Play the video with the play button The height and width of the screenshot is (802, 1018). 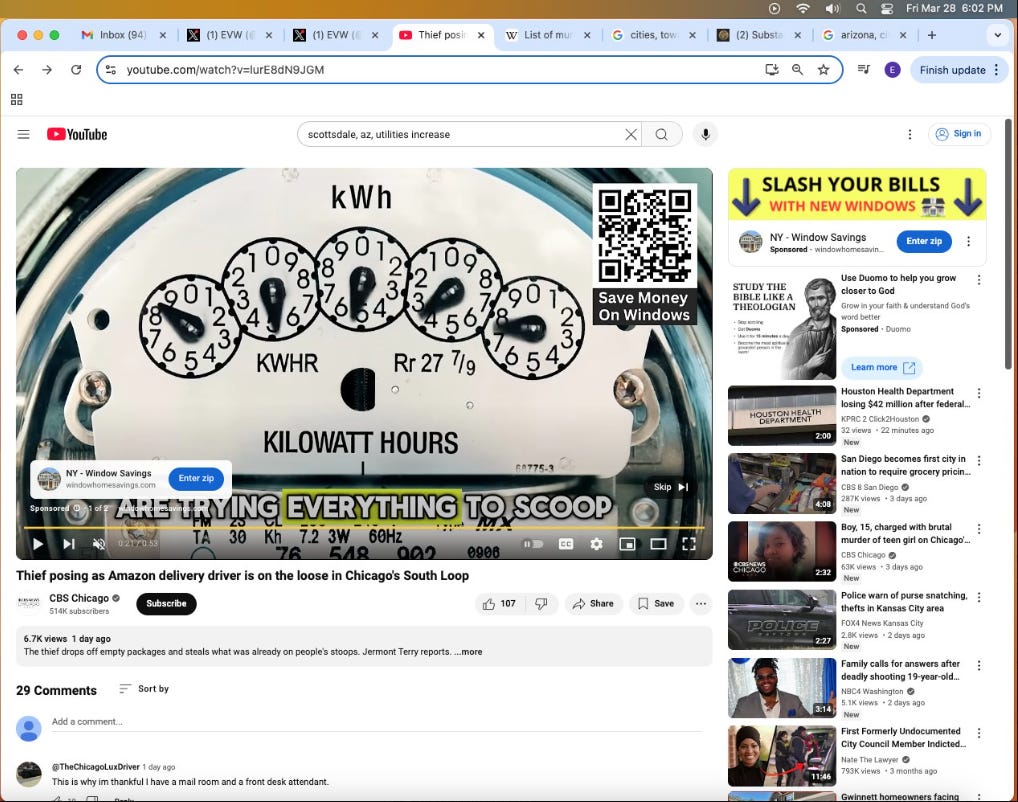(38, 544)
